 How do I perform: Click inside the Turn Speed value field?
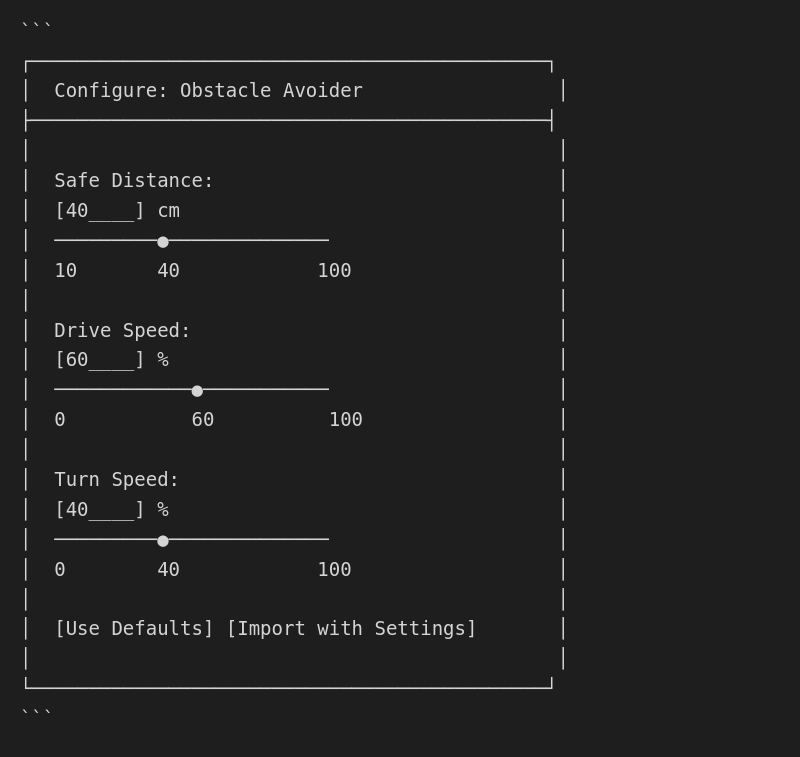(x=97, y=509)
